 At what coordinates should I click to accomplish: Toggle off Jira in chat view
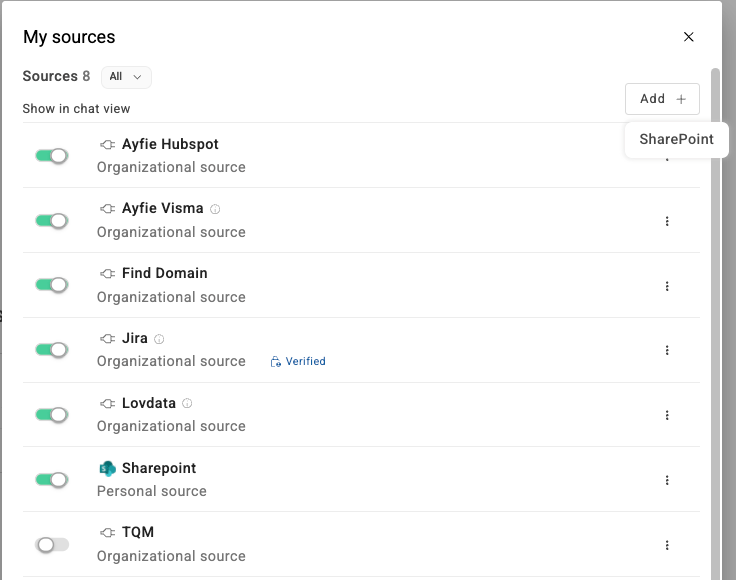coord(51,350)
